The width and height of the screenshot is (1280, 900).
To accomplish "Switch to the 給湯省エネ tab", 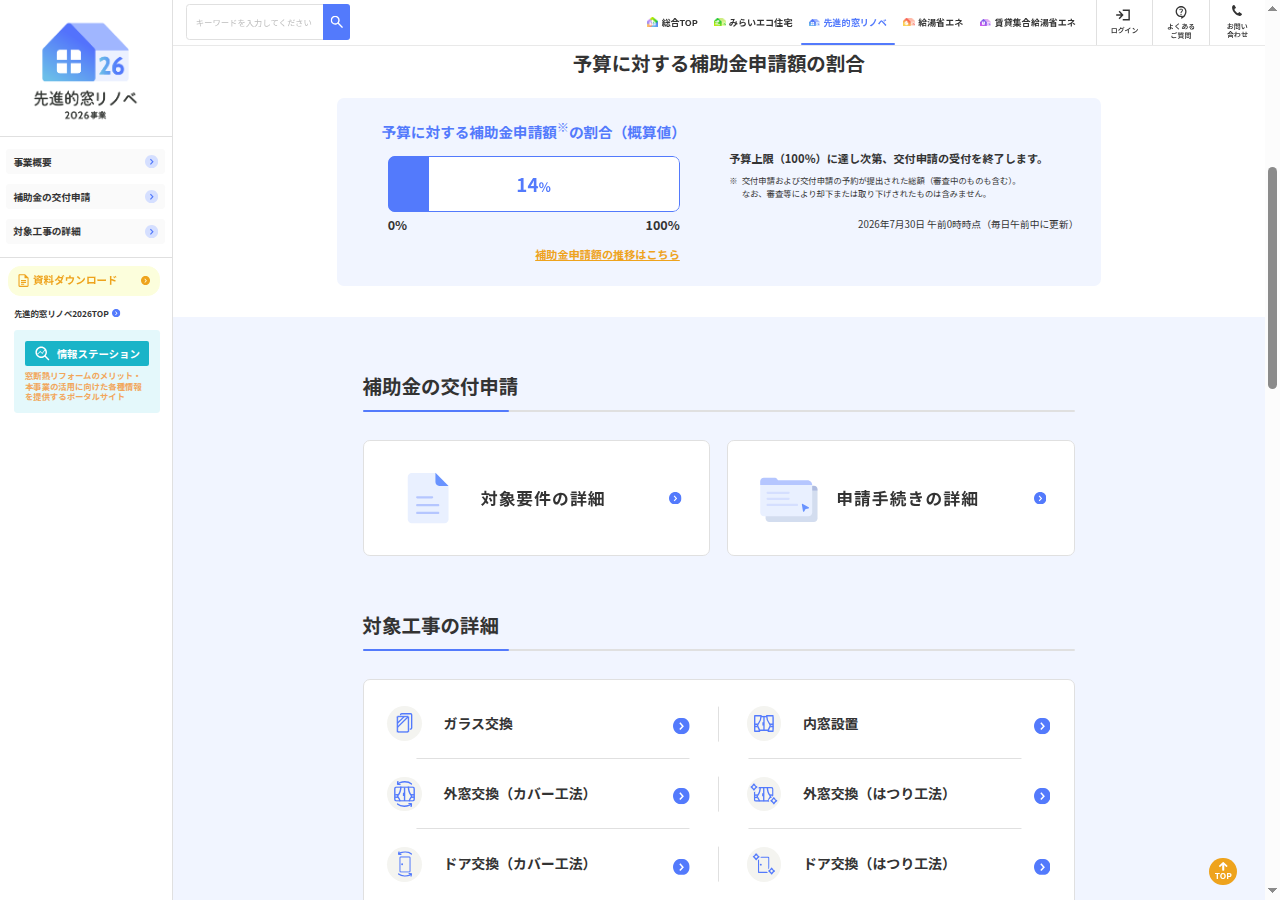I will click(933, 22).
